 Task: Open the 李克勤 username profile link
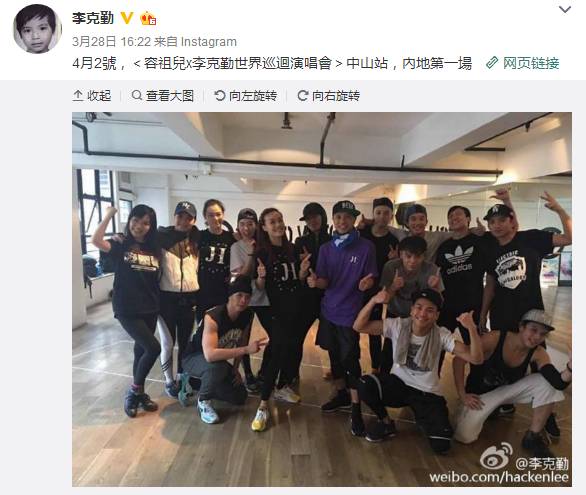pyautogui.click(x=93, y=18)
